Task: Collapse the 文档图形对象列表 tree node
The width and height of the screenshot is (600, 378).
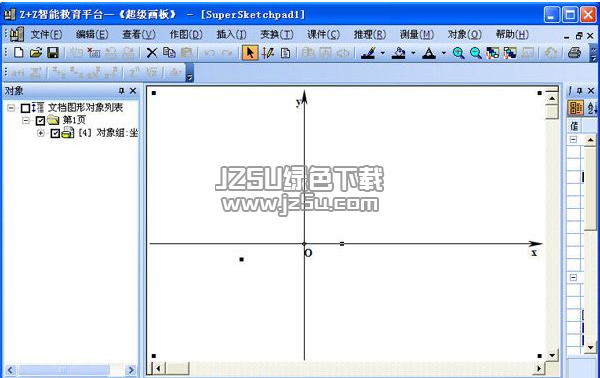Action: pos(11,108)
